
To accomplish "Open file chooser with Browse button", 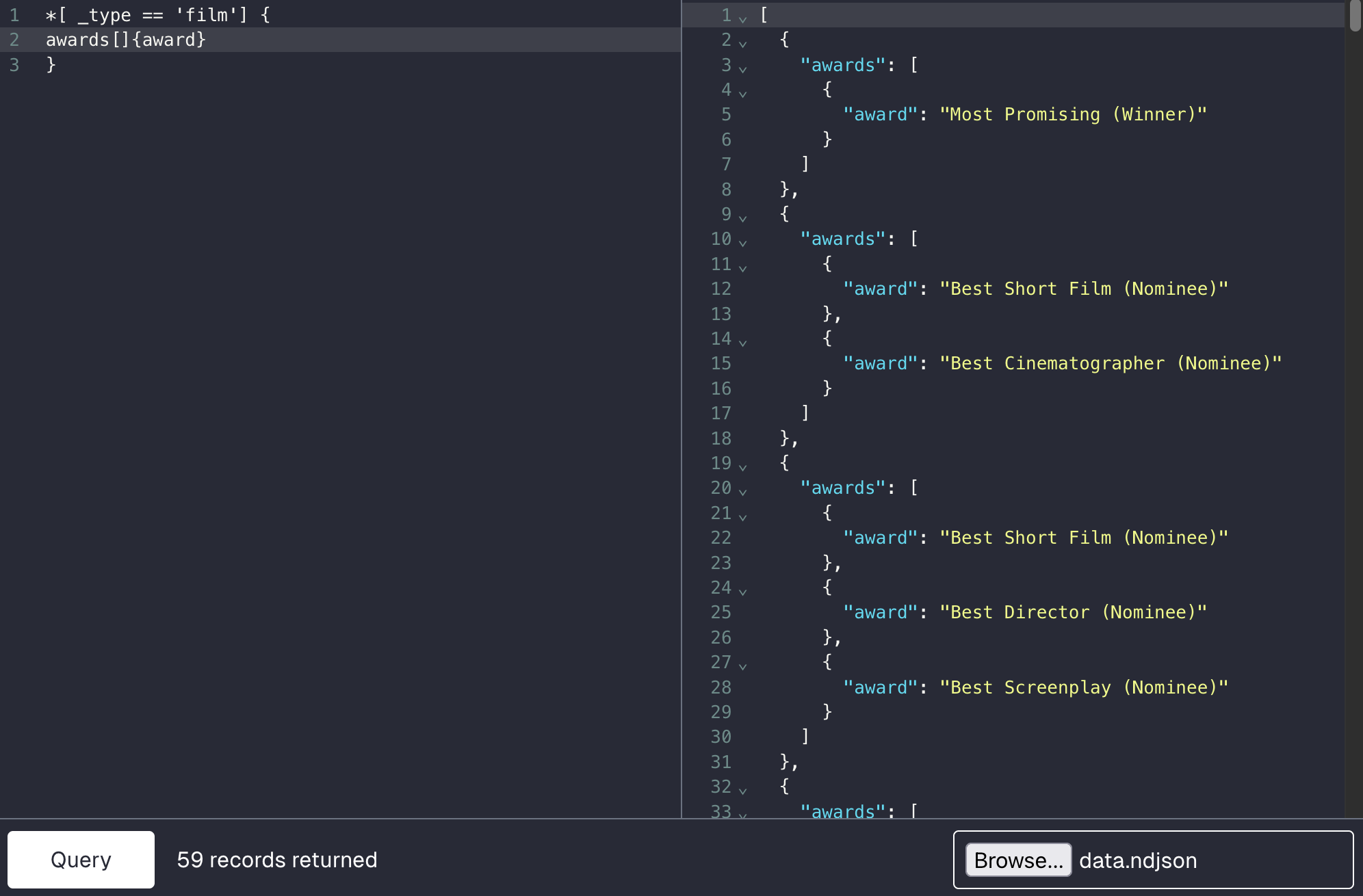I will [x=1018, y=860].
